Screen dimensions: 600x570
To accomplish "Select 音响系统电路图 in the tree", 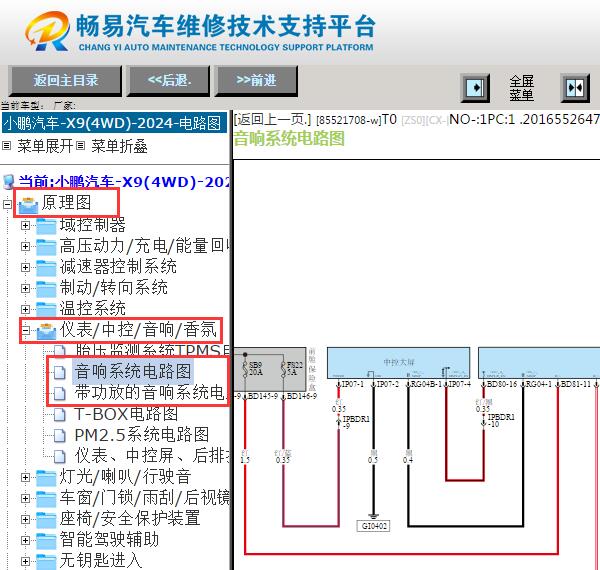I will coord(133,371).
